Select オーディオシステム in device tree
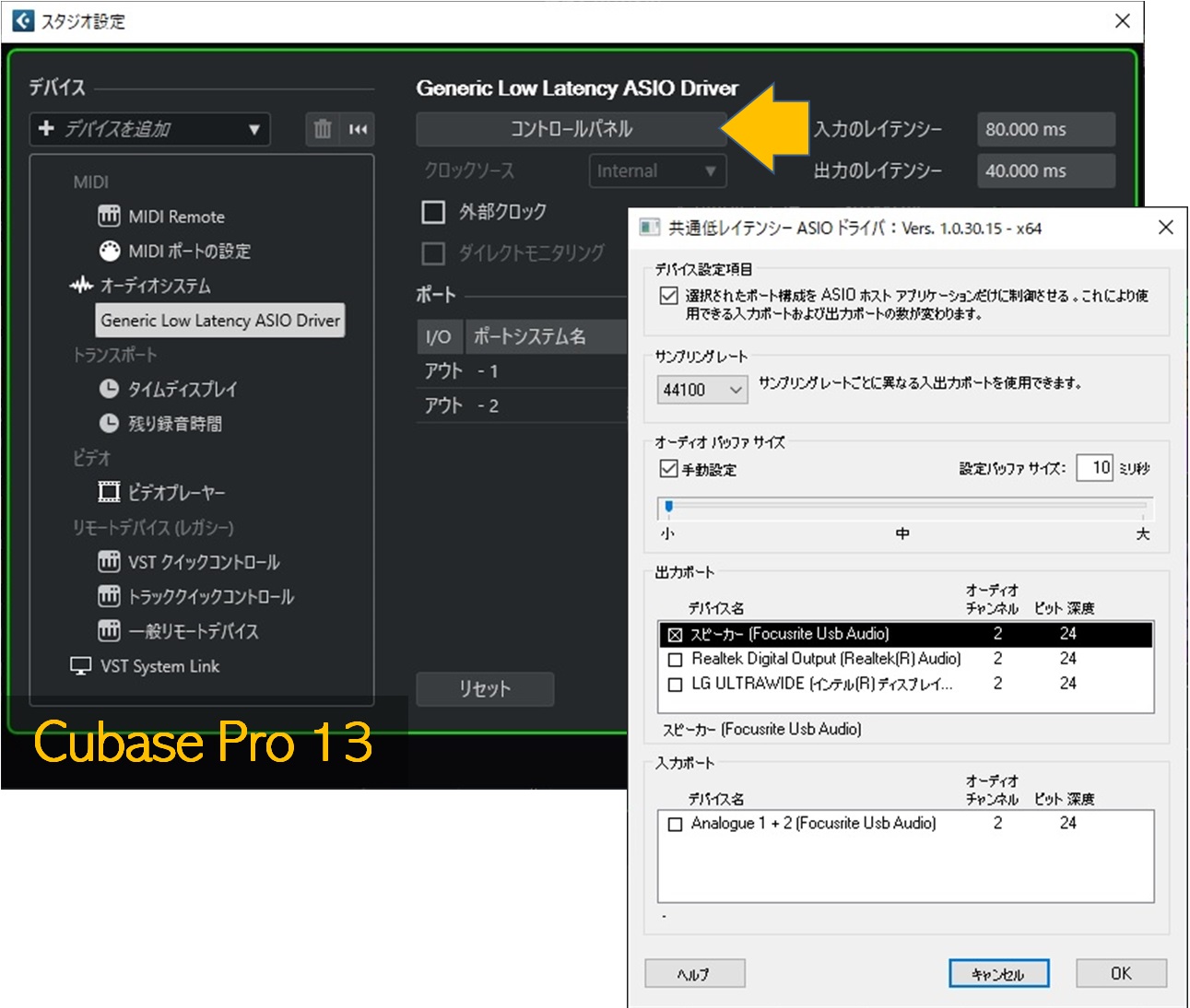Screen dimensions: 1190x1008 (155, 286)
